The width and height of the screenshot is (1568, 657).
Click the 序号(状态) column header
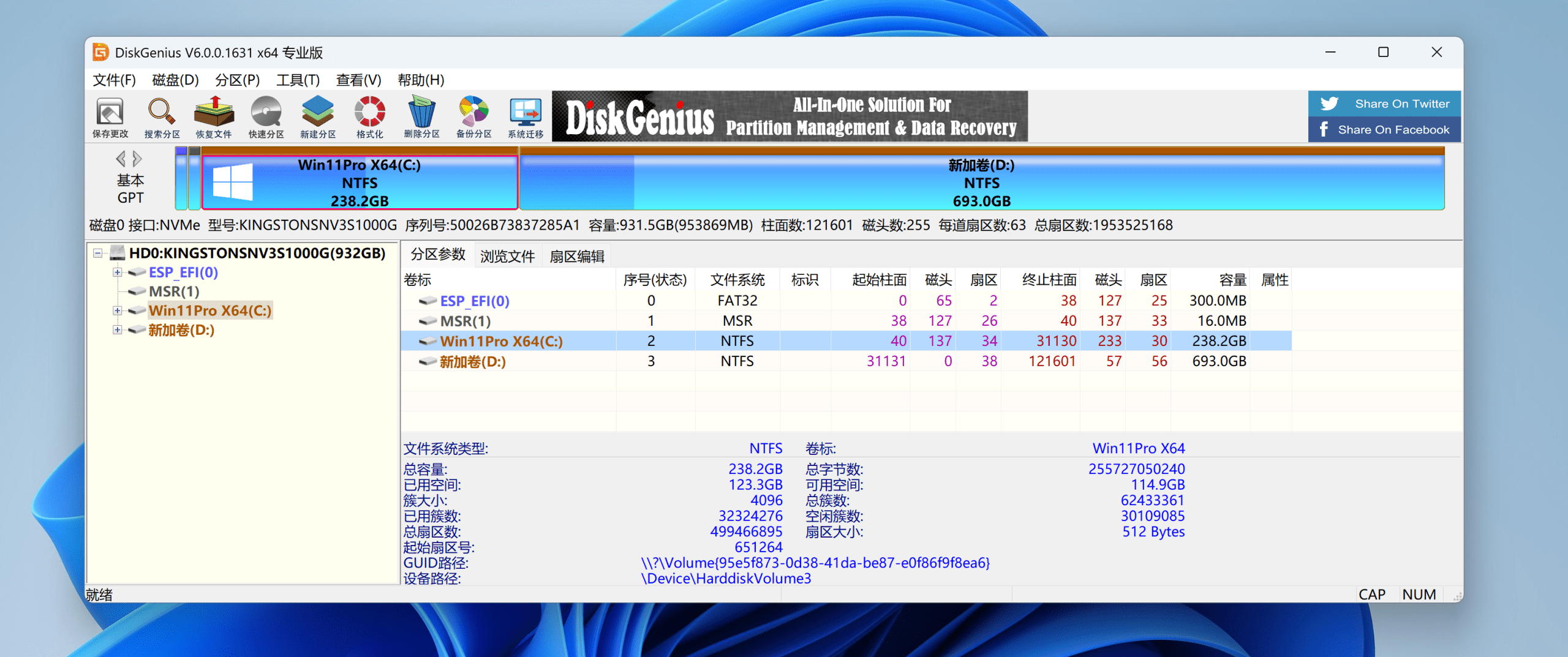coord(655,280)
